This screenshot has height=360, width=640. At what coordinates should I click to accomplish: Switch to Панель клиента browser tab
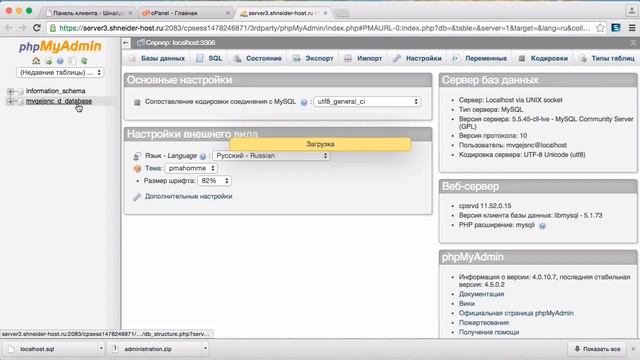pyautogui.click(x=89, y=13)
